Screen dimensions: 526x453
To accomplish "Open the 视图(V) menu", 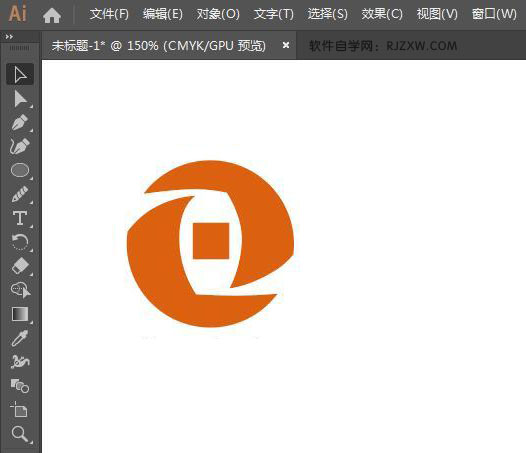I will [437, 14].
